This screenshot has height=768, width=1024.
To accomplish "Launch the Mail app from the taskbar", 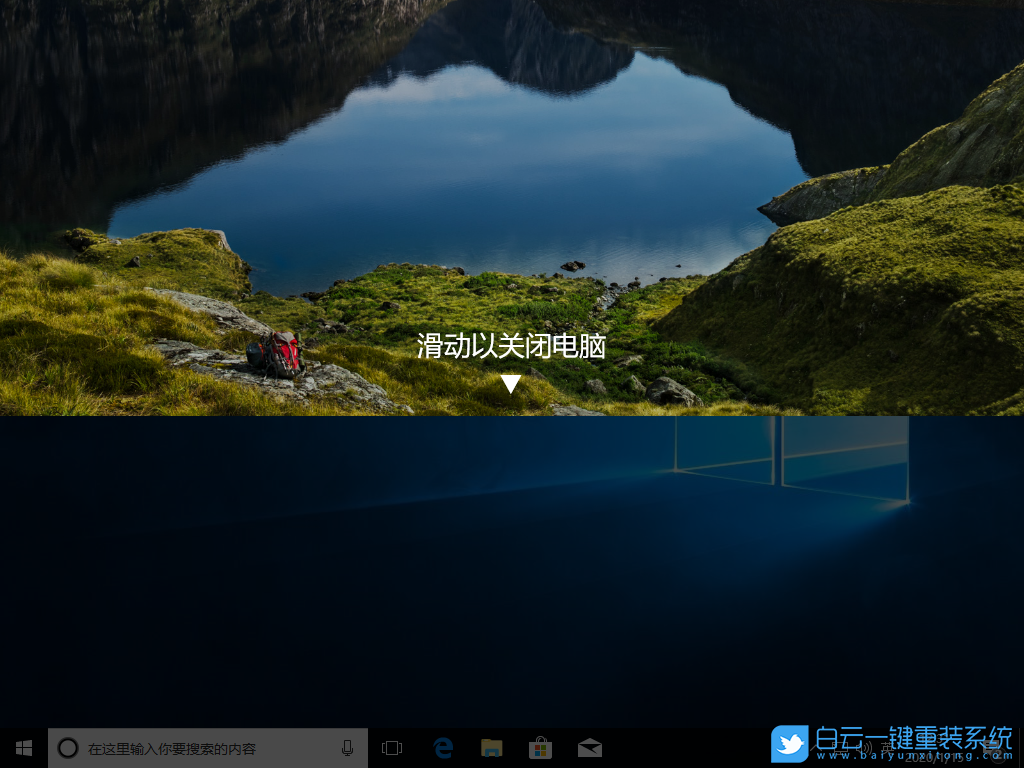I will [590, 747].
